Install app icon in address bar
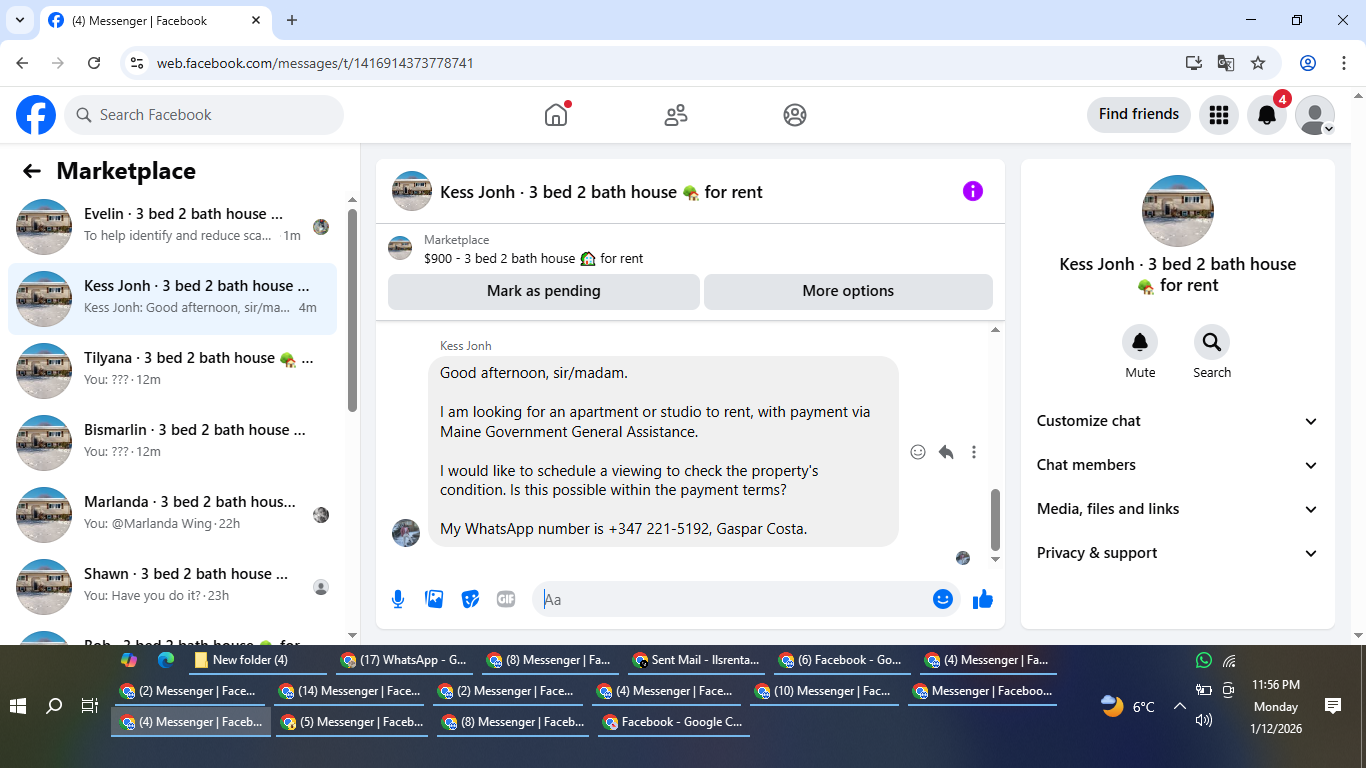This screenshot has width=1366, height=768. point(1194,63)
